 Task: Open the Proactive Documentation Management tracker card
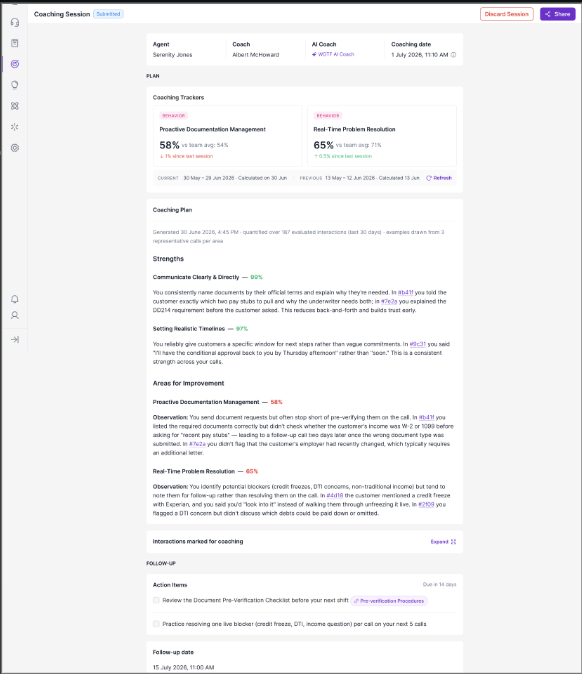tap(228, 136)
